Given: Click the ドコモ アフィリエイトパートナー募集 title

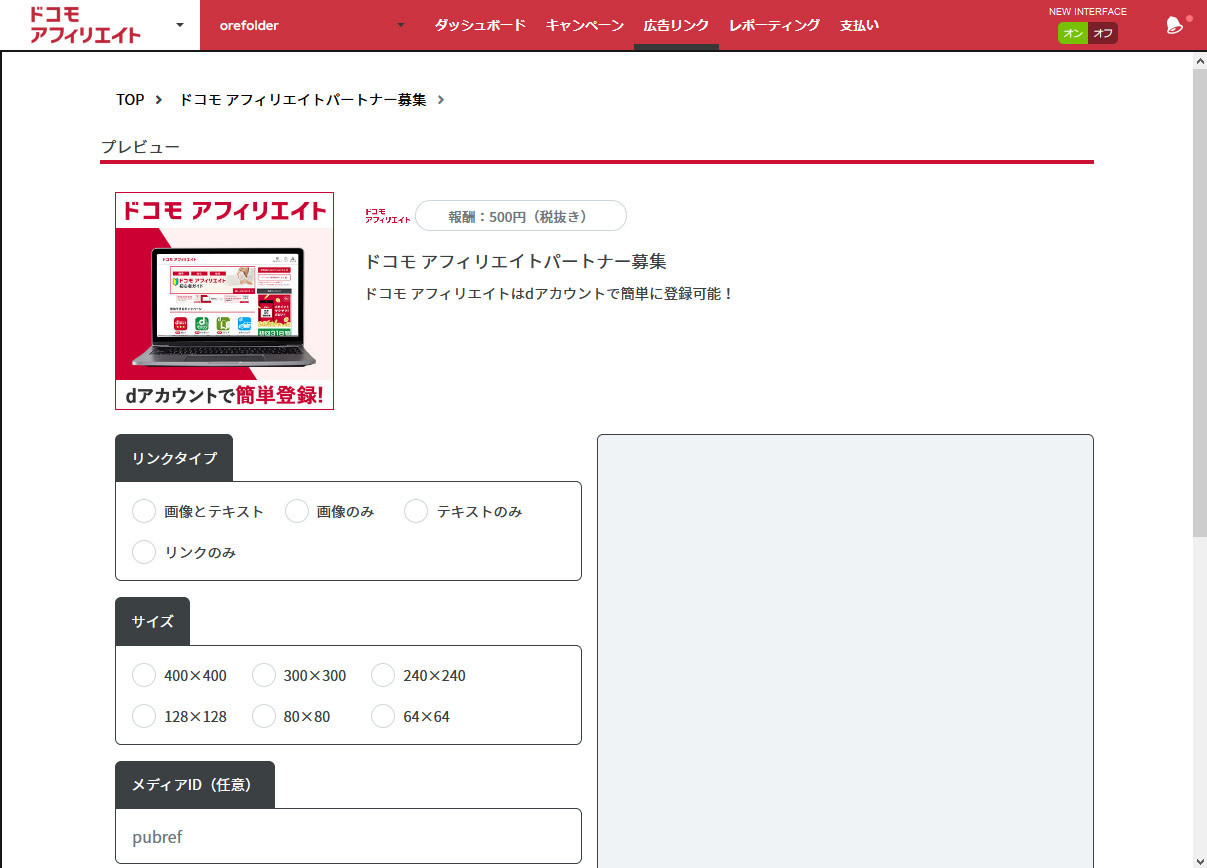Looking at the screenshot, I should click(x=516, y=261).
